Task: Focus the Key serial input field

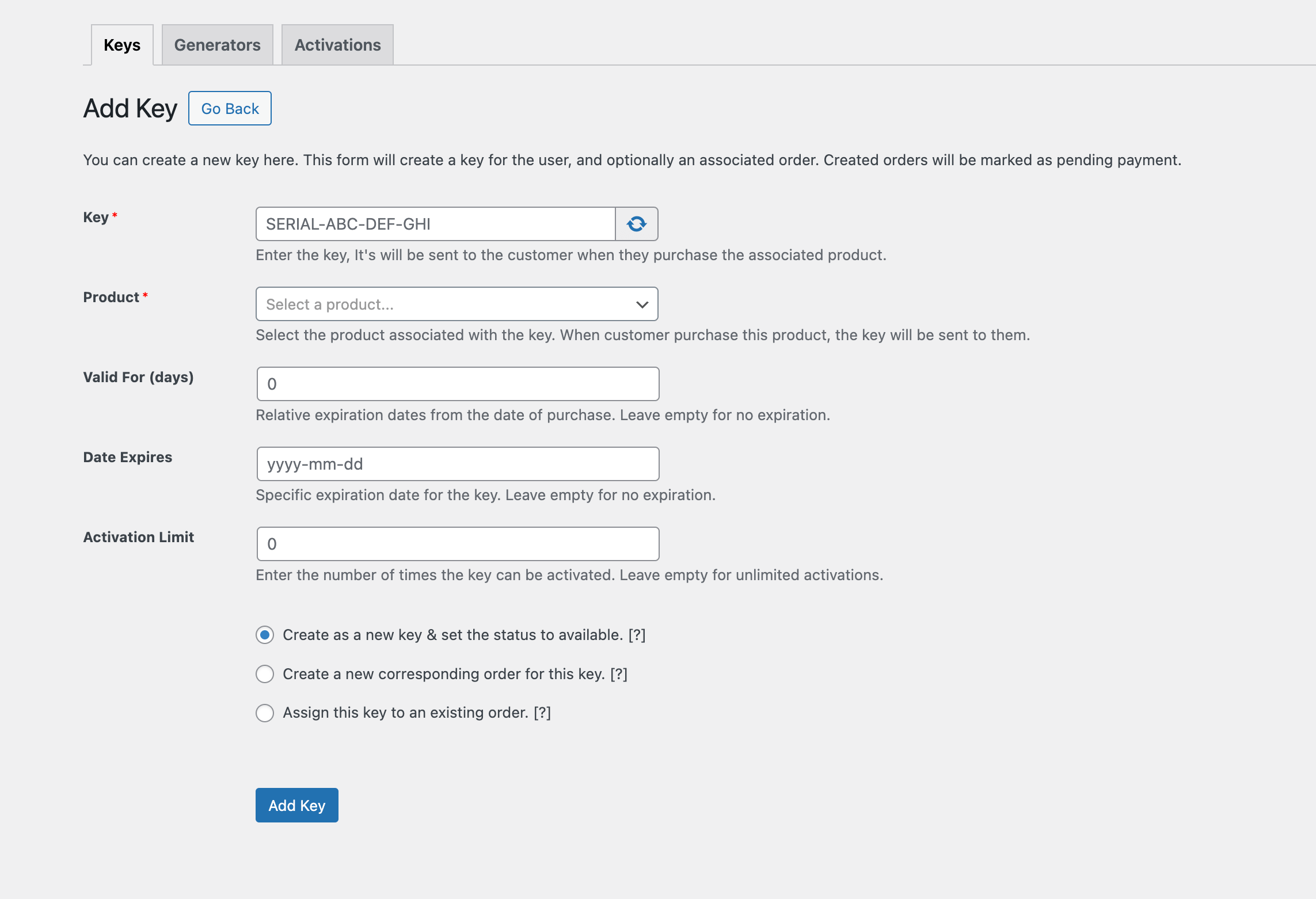Action: pyautogui.click(x=435, y=224)
